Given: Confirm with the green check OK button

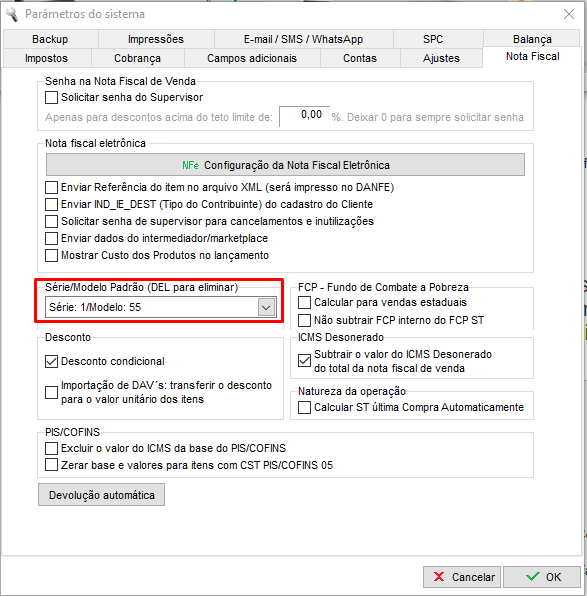Looking at the screenshot, I should [542, 577].
